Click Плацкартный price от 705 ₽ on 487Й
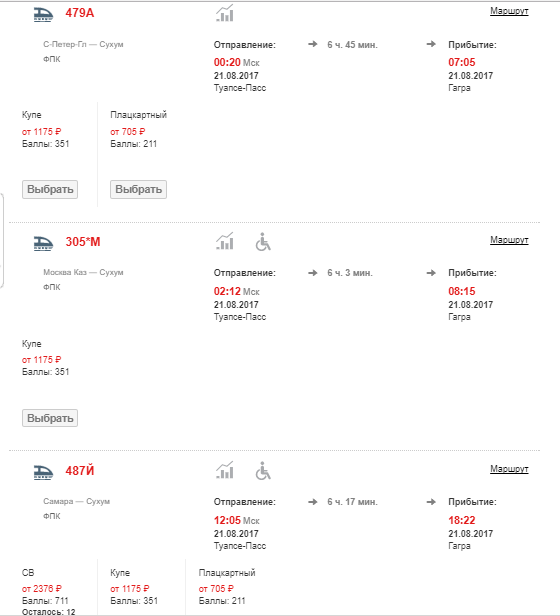Viewport: 560px width, 616px height. 216,588
